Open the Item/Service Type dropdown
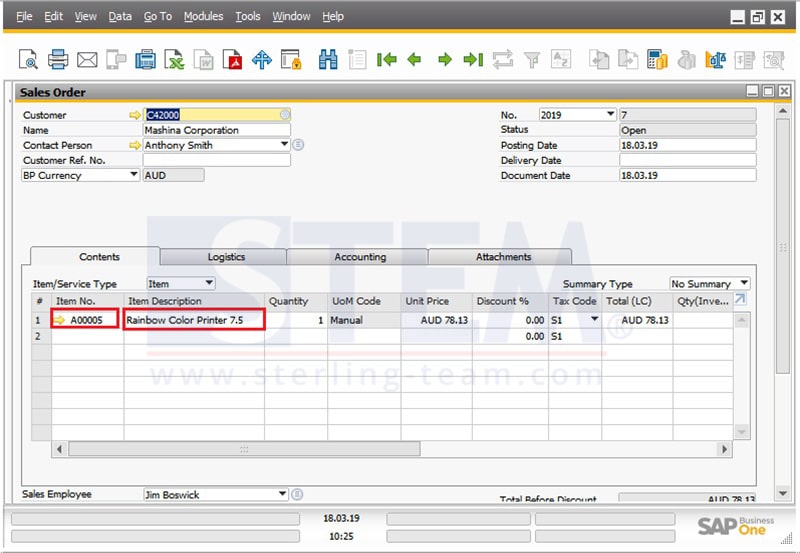 209,283
